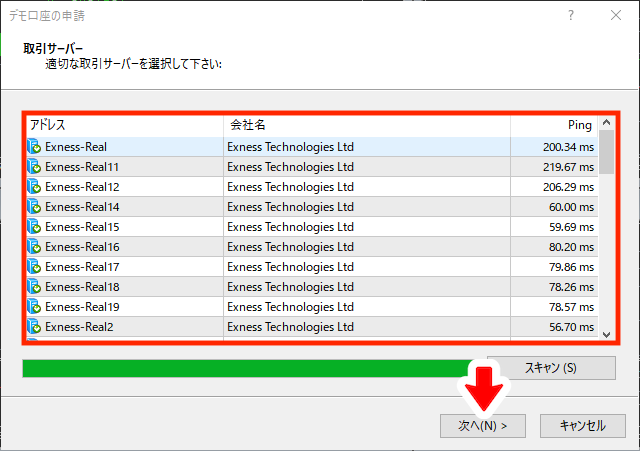640x451 pixels.
Task: Click the 219.67 ms ping value
Action: tap(568, 167)
